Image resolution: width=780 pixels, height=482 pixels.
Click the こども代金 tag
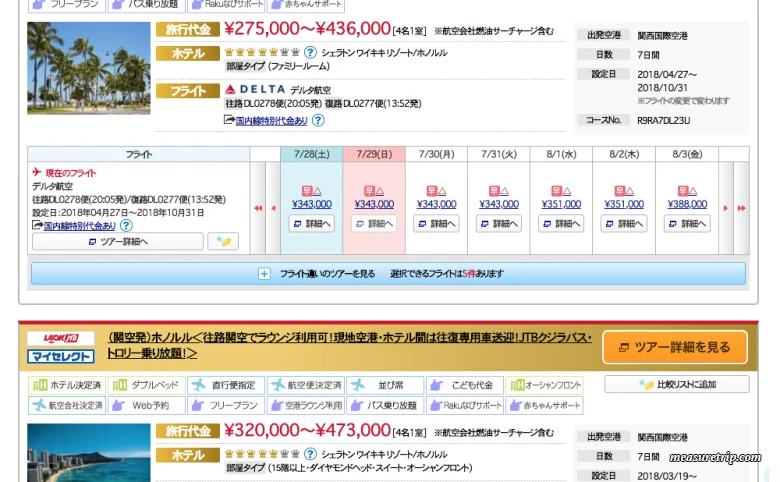click(465, 385)
